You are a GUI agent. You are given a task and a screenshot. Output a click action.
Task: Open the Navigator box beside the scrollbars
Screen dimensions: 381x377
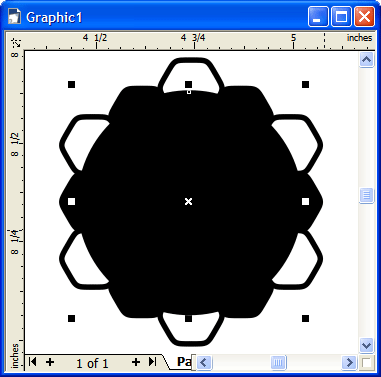point(366,362)
